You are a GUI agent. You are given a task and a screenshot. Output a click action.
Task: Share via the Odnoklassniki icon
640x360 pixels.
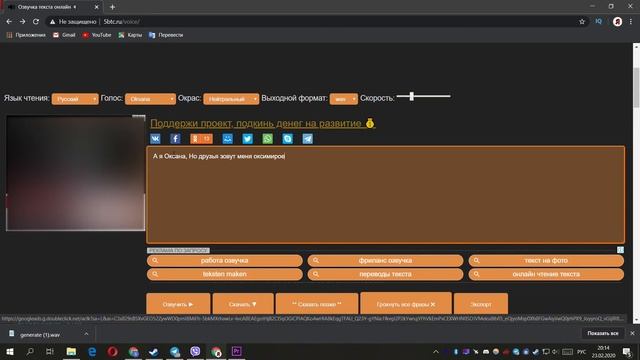pyautogui.click(x=201, y=139)
